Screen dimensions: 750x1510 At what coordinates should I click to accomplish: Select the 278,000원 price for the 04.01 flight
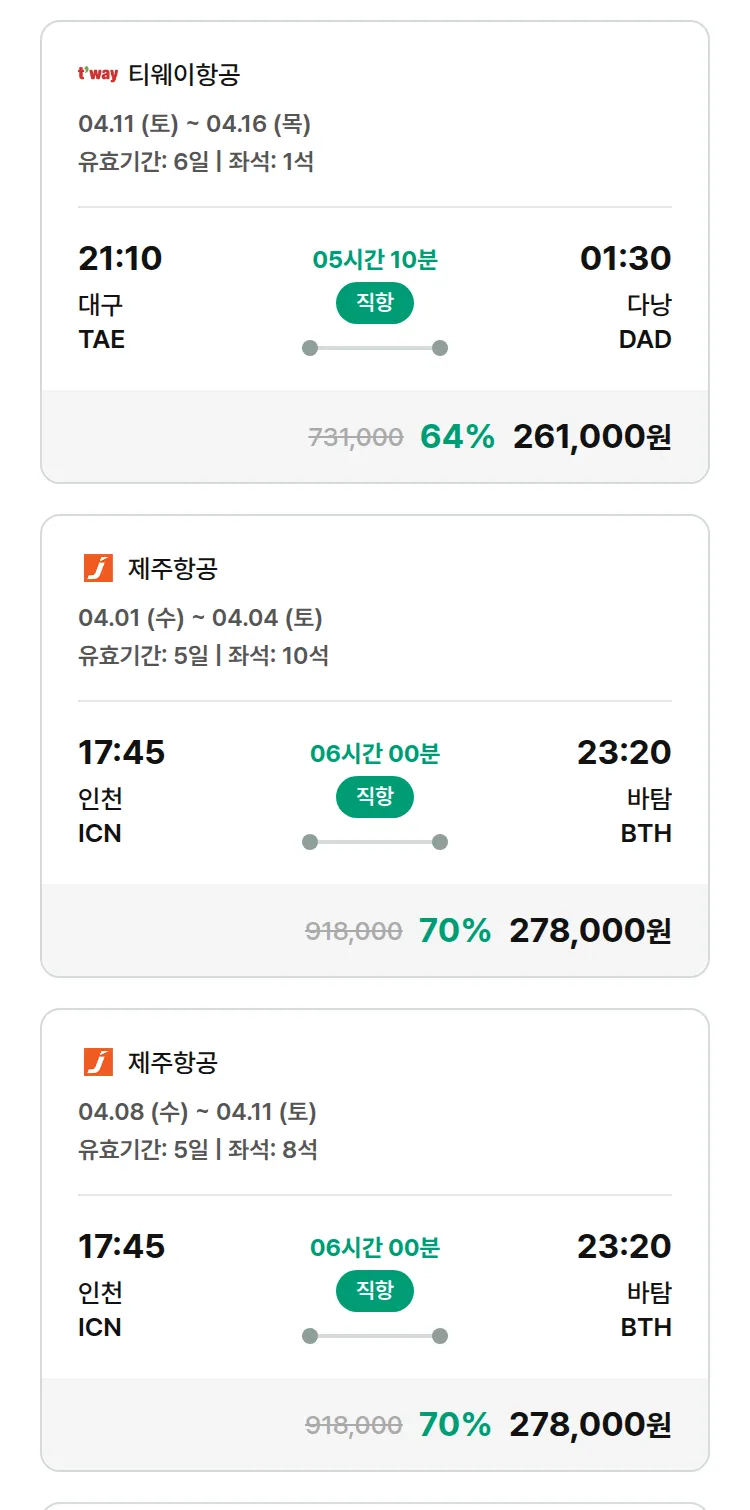(590, 931)
